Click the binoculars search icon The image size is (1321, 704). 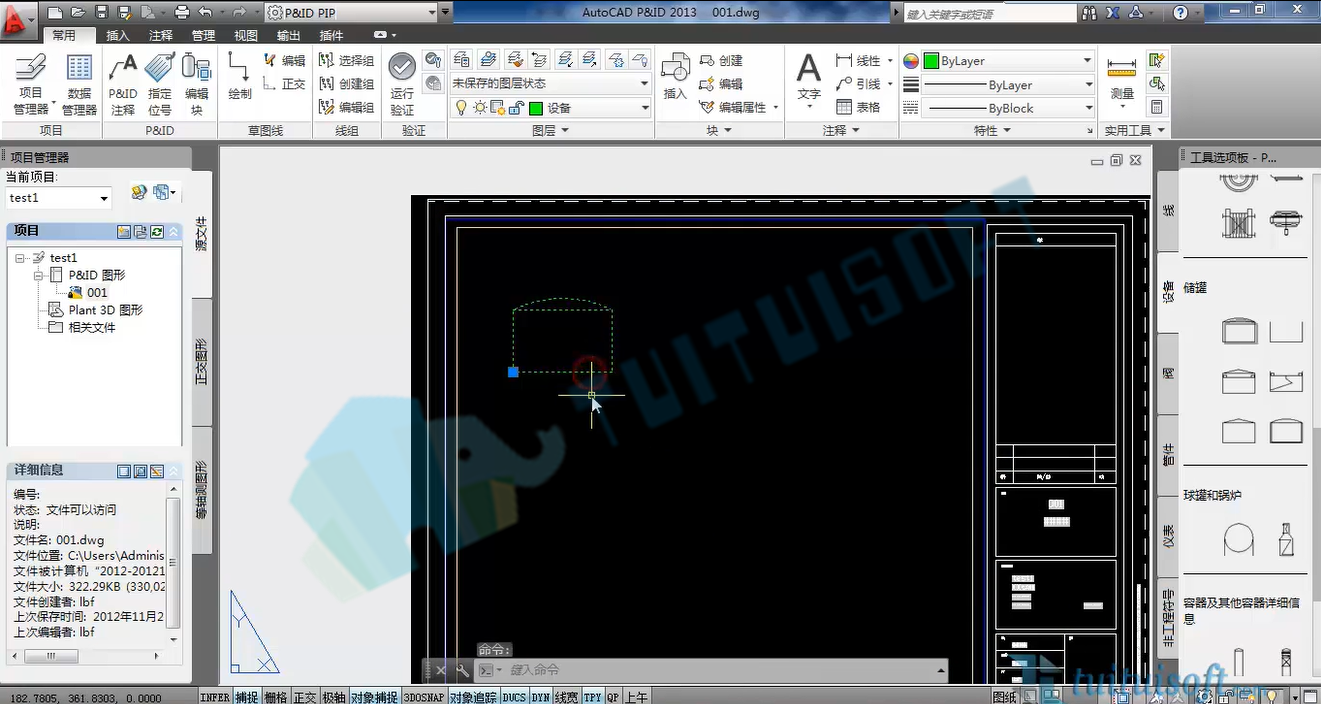coord(1089,13)
